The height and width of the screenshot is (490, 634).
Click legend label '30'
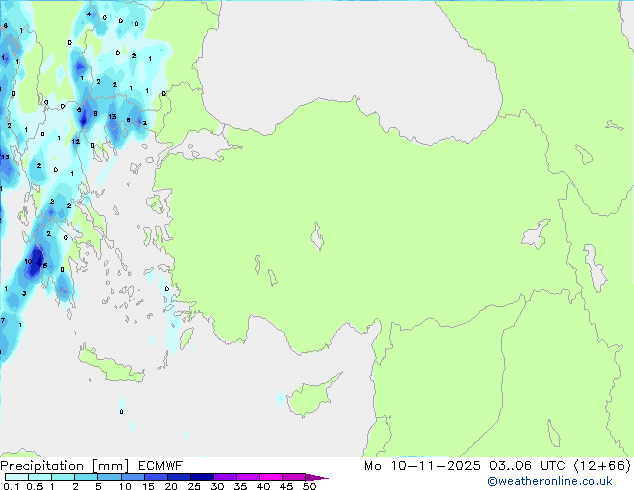pos(217,486)
